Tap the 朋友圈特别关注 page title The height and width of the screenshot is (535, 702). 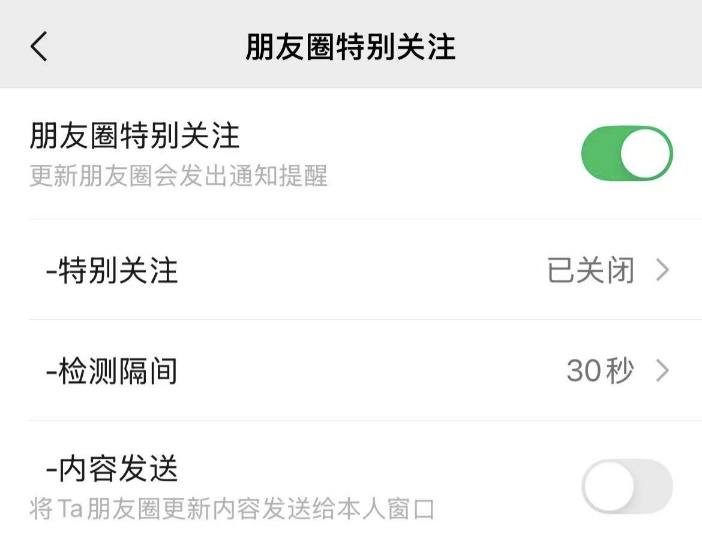[x=351, y=47]
